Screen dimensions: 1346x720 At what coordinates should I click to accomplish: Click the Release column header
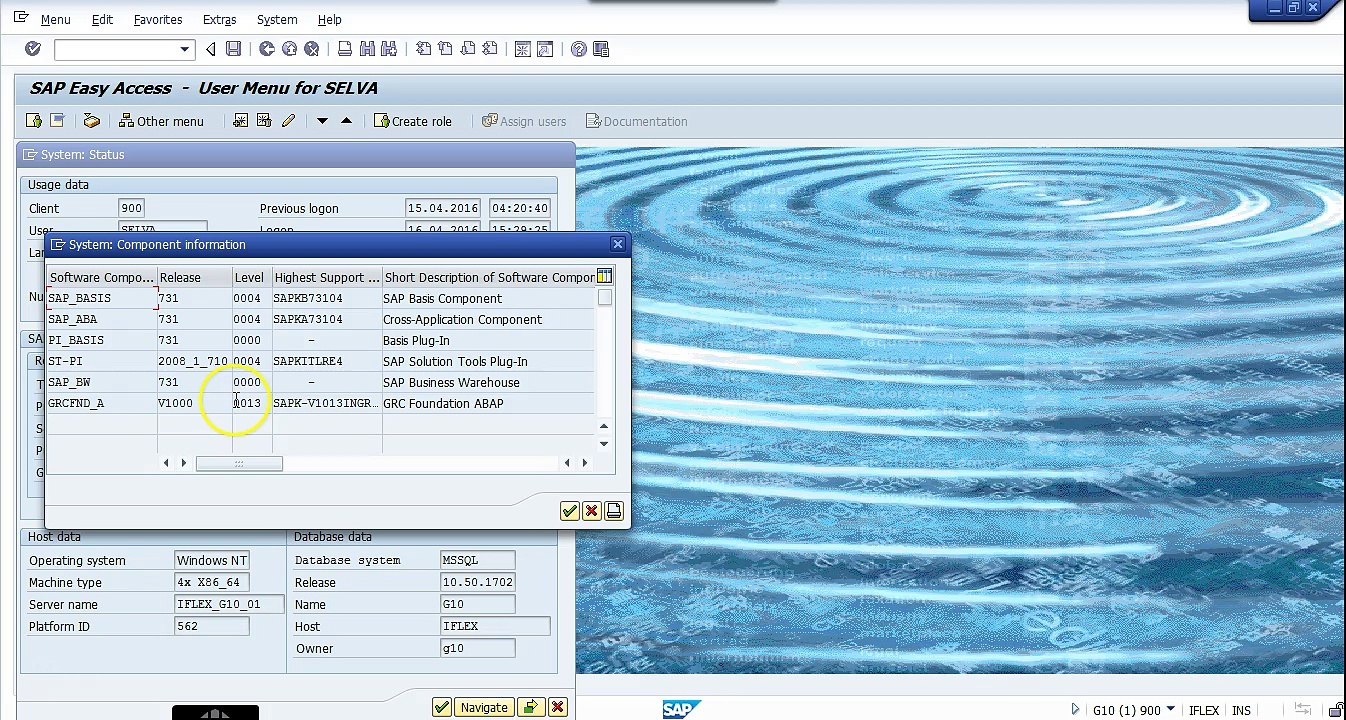(x=195, y=277)
